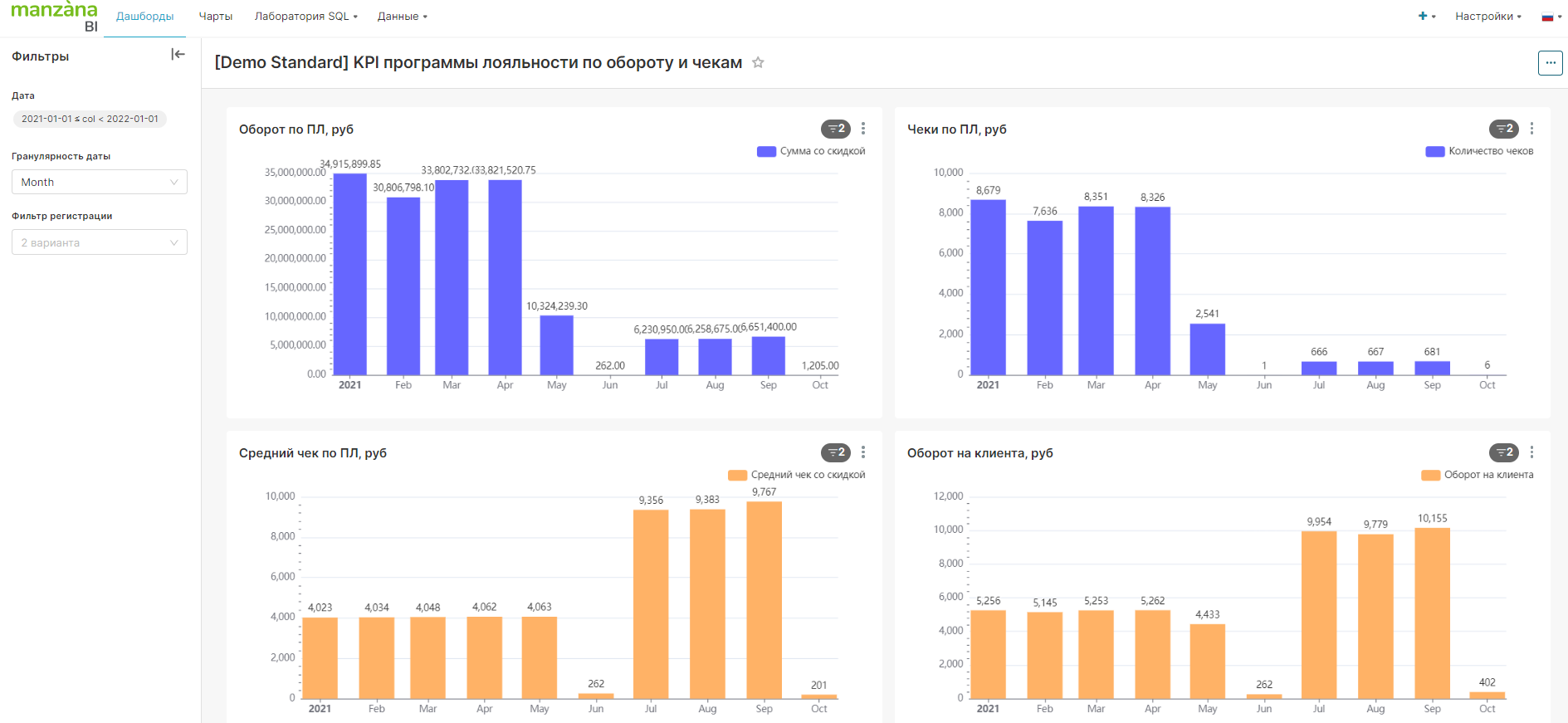Open Оборот по ПЛ chart options menu
Screen dimensions: 1568x723
tap(863, 129)
